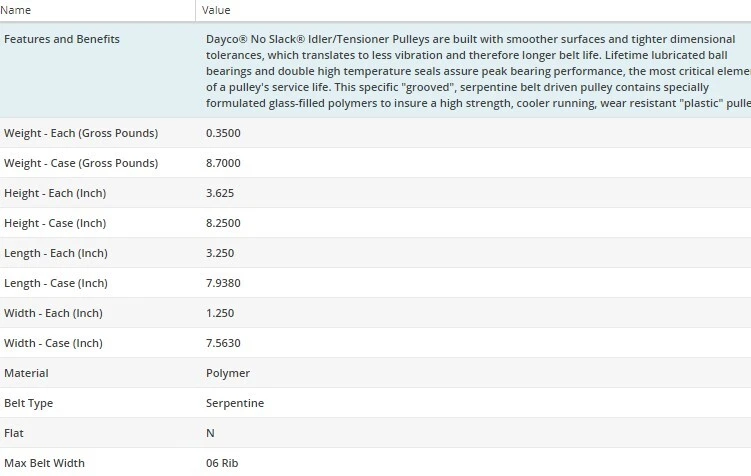Click the 7.5630 case width value
The width and height of the screenshot is (751, 476).
[223, 343]
